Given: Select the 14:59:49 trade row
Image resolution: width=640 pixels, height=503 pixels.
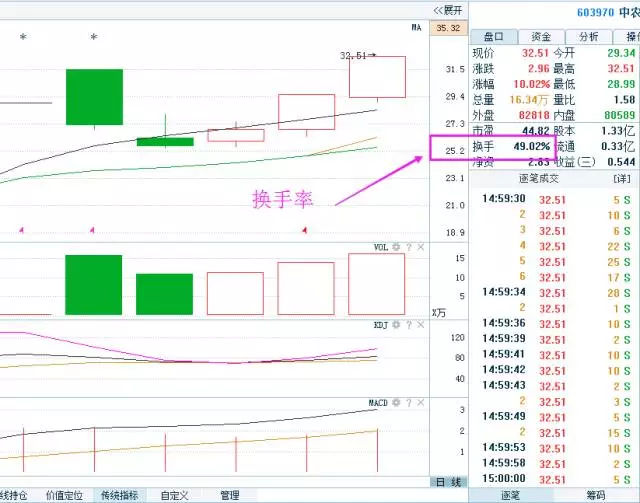Looking at the screenshot, I should pos(556,417).
